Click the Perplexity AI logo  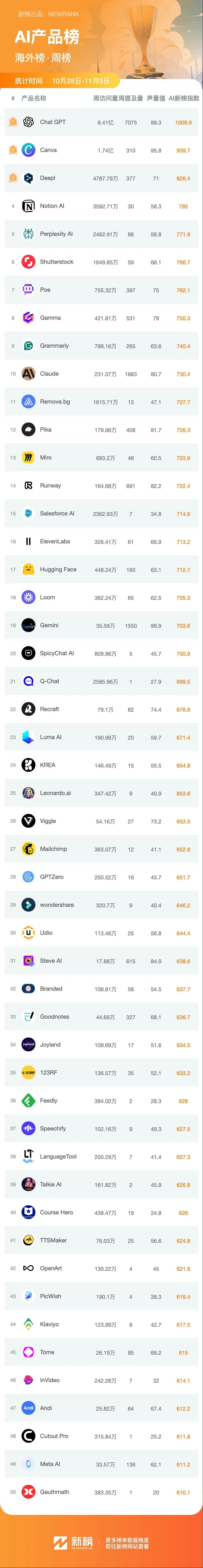pyautogui.click(x=28, y=234)
